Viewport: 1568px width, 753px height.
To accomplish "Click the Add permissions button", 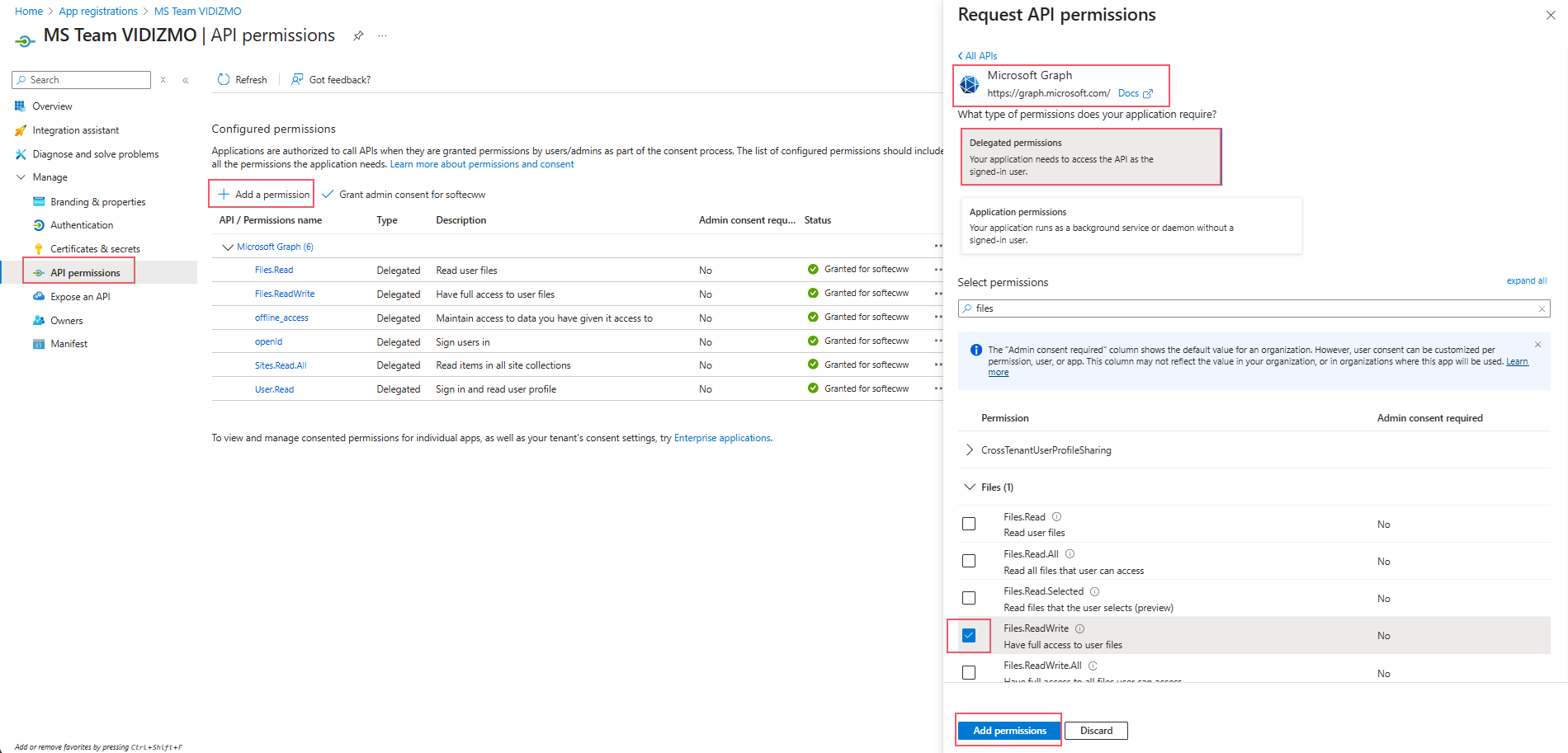I will (1008, 731).
